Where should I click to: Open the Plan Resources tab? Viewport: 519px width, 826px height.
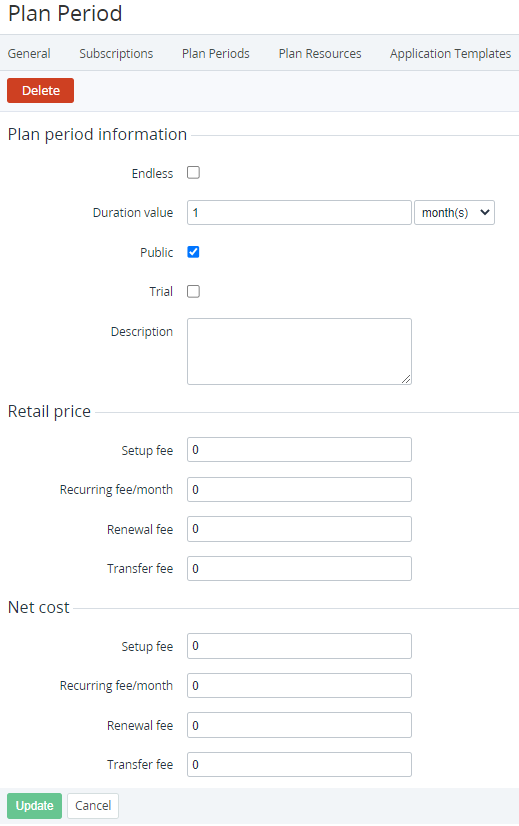[320, 53]
